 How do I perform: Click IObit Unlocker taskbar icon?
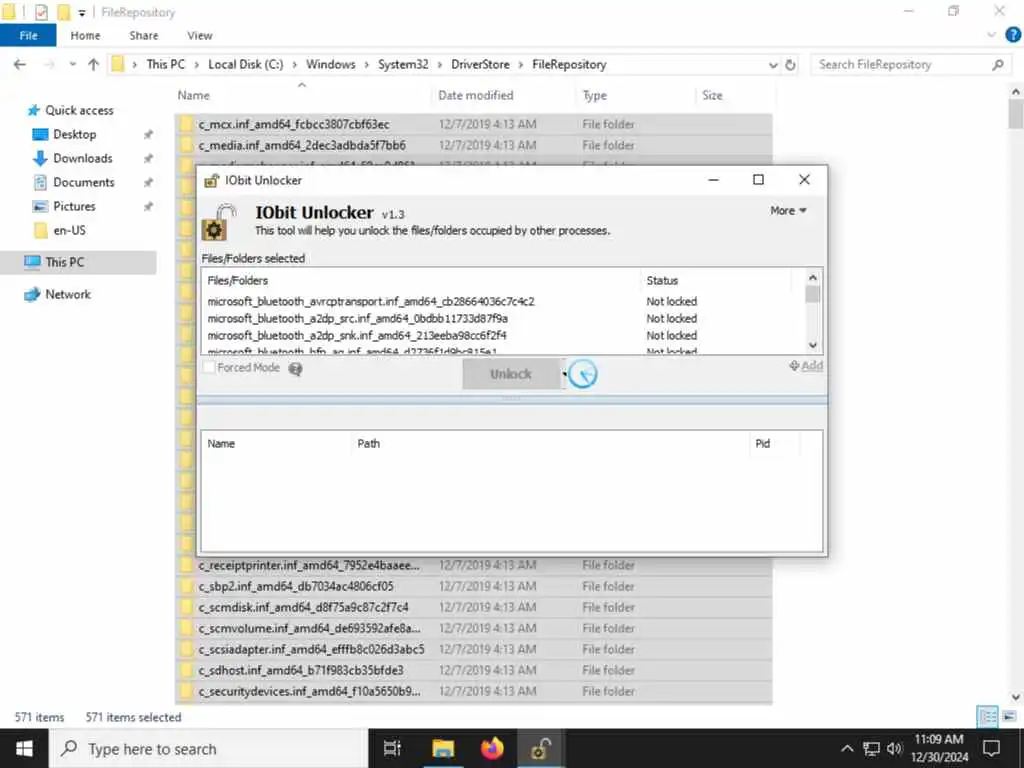coord(541,748)
